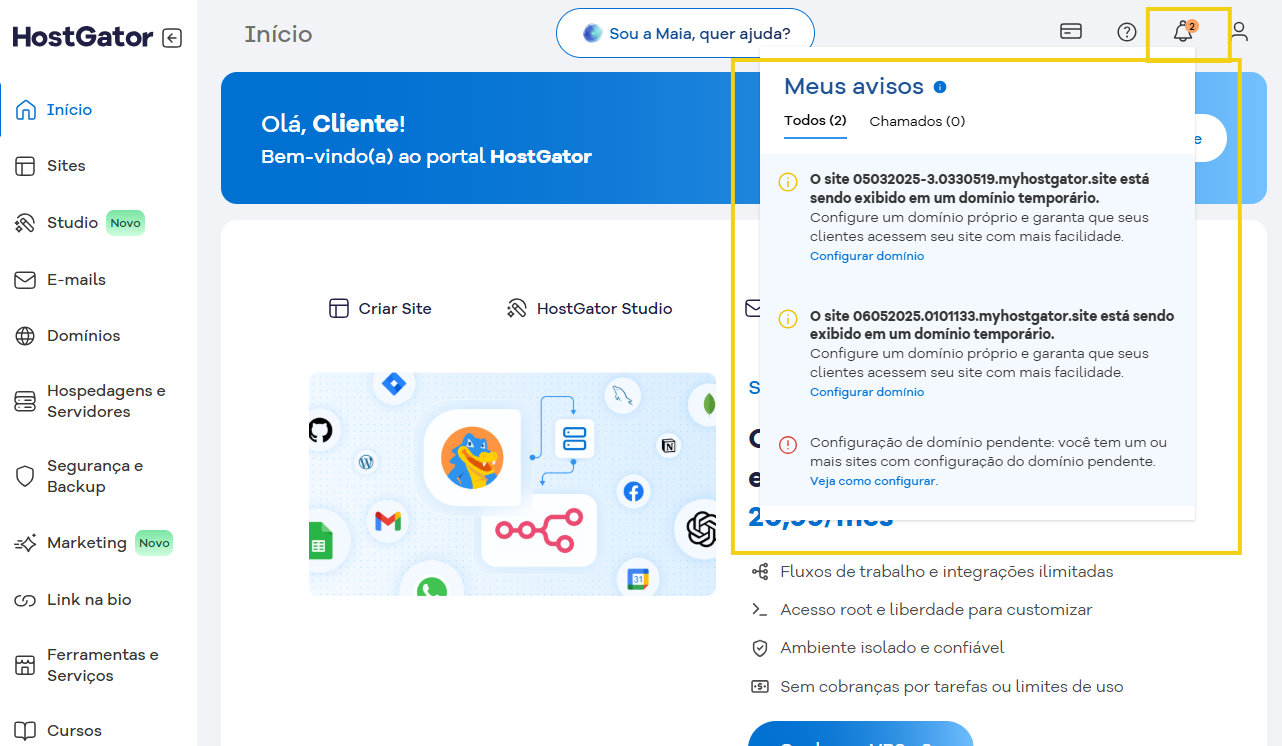Image resolution: width=1282 pixels, height=746 pixels.
Task: Click the Sou a Maia, quer ajuda? button
Action: 685,33
